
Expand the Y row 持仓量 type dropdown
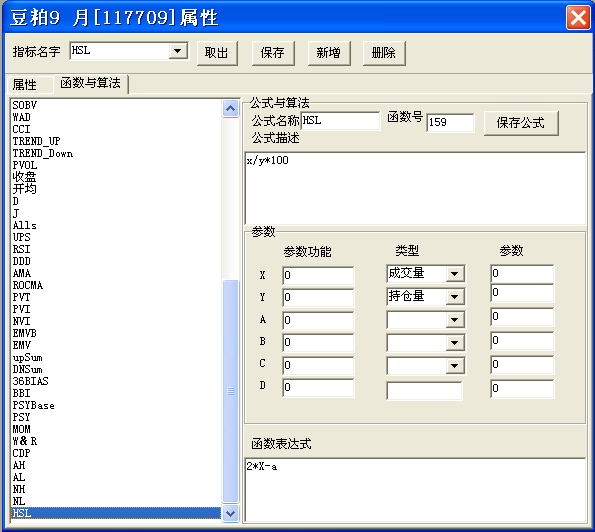pos(455,296)
